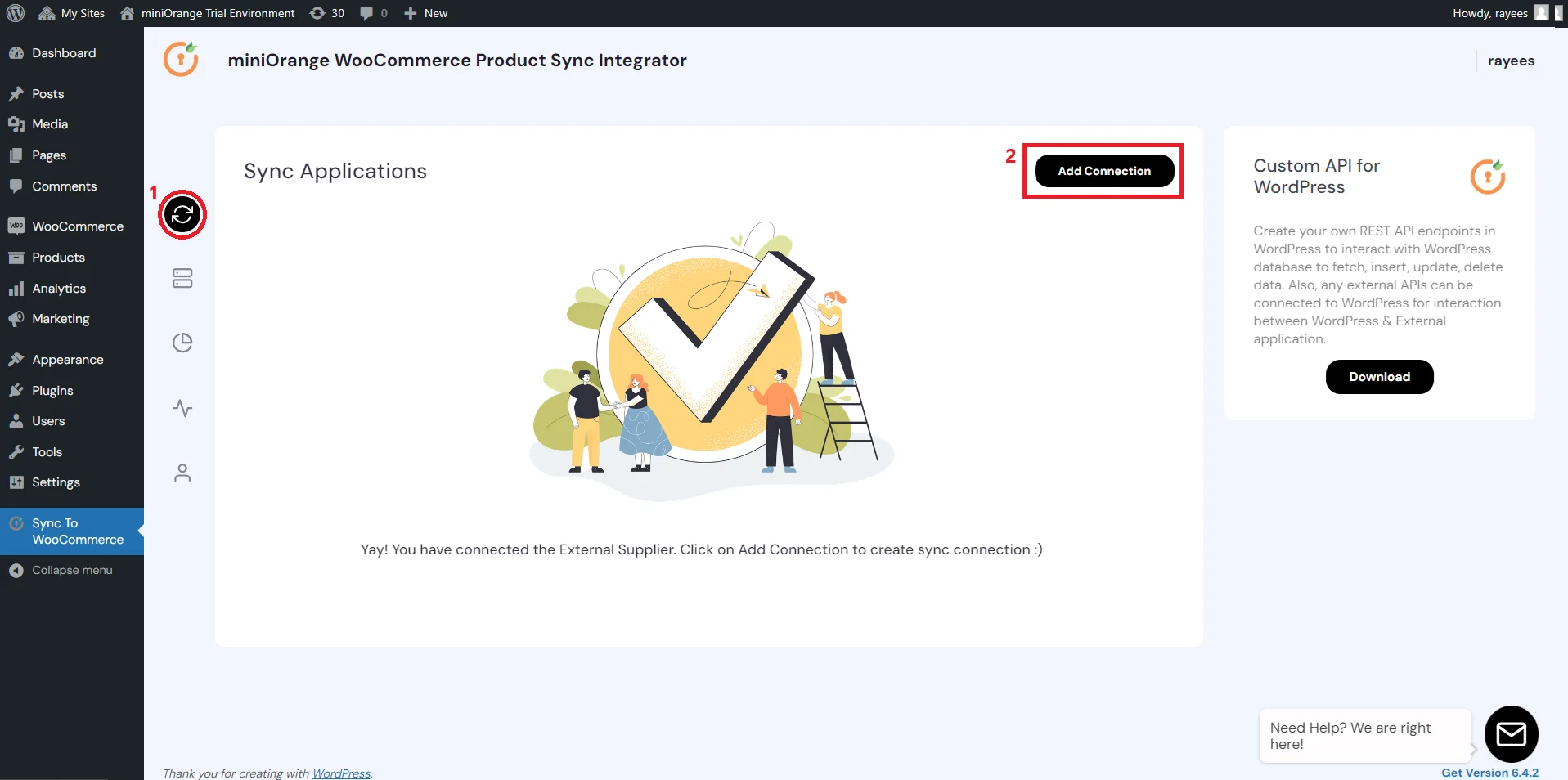
Task: Go to Dashboard in admin menu
Action: point(72,53)
